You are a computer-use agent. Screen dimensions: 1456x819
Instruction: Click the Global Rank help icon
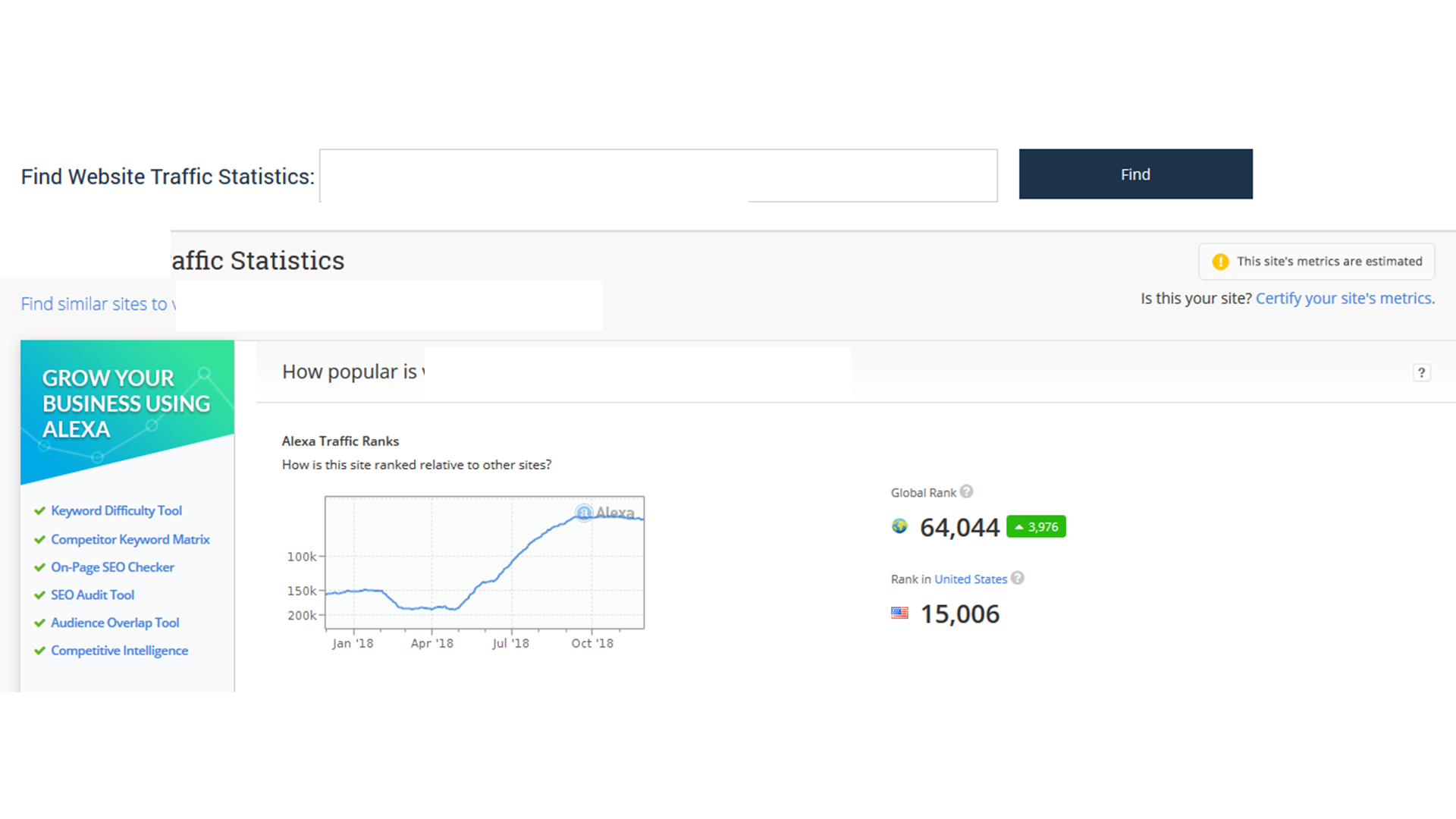point(966,491)
